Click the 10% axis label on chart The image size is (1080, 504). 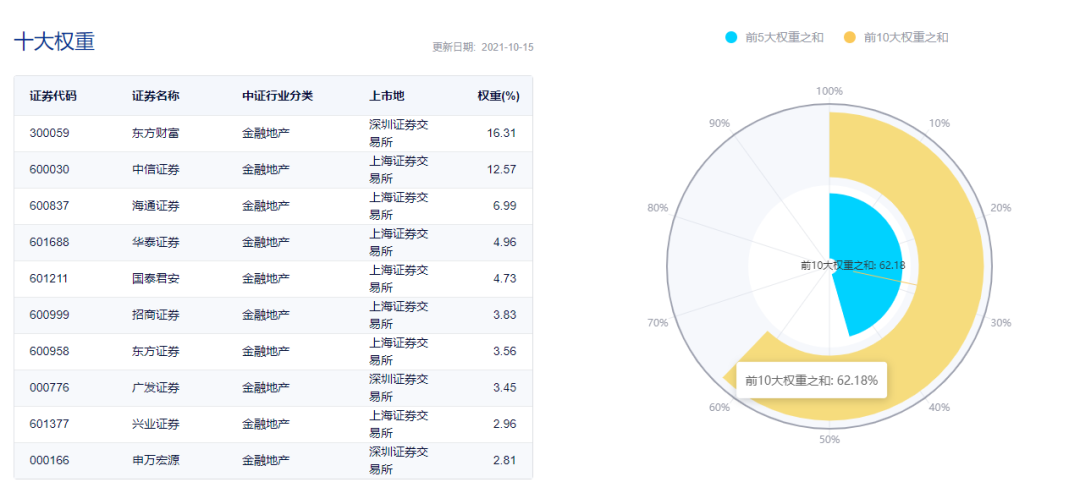[939, 123]
